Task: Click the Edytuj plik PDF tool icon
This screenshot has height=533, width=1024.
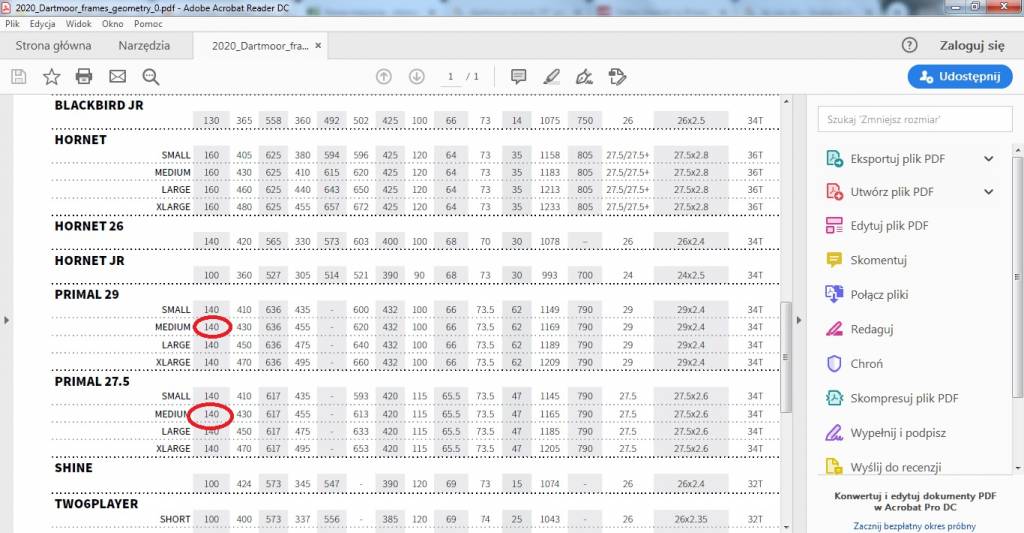Action: tap(835, 225)
